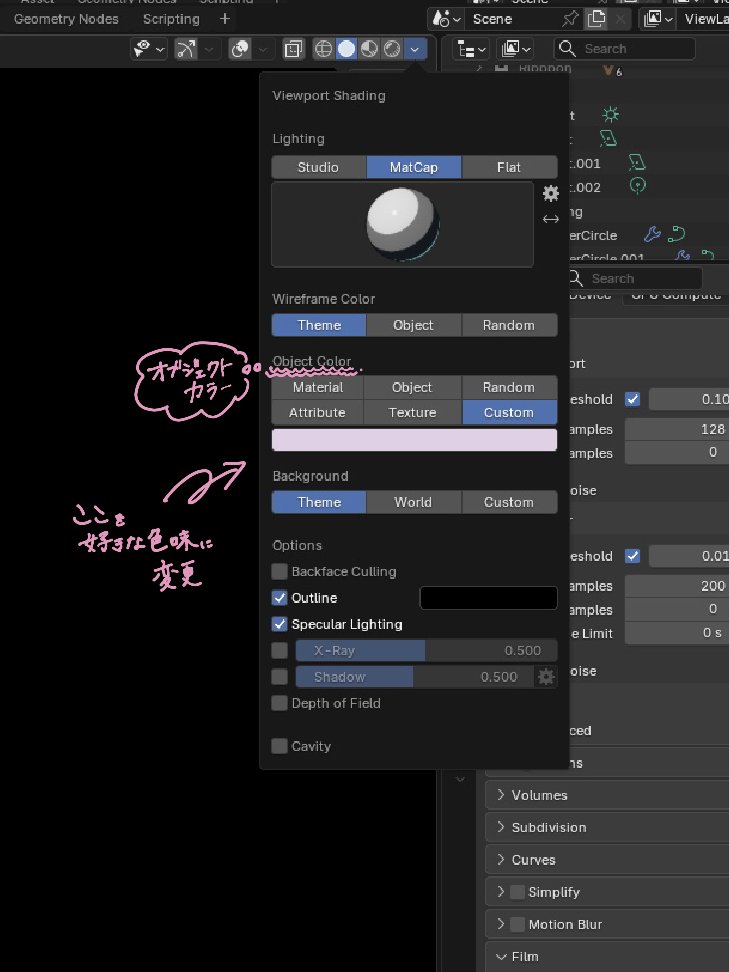729x972 pixels.
Task: Open shadow settings gear beside Shadow slider
Action: click(x=546, y=677)
